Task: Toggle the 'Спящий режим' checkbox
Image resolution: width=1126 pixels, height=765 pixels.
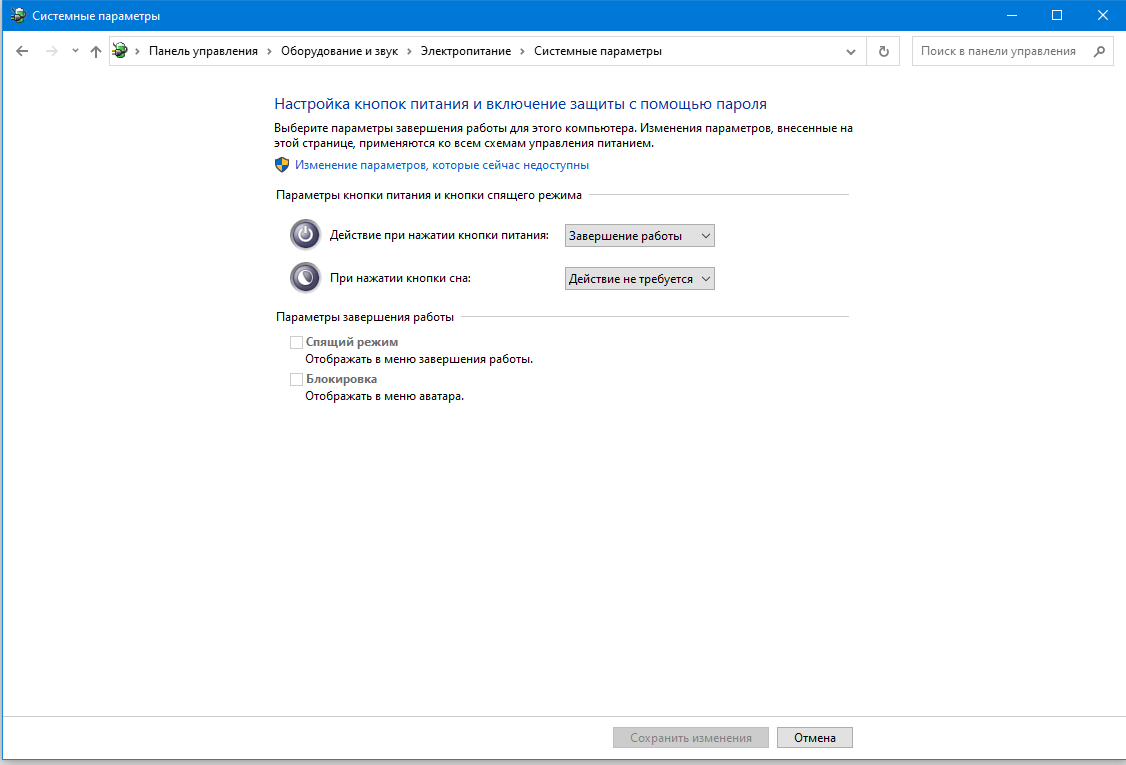Action: (296, 342)
